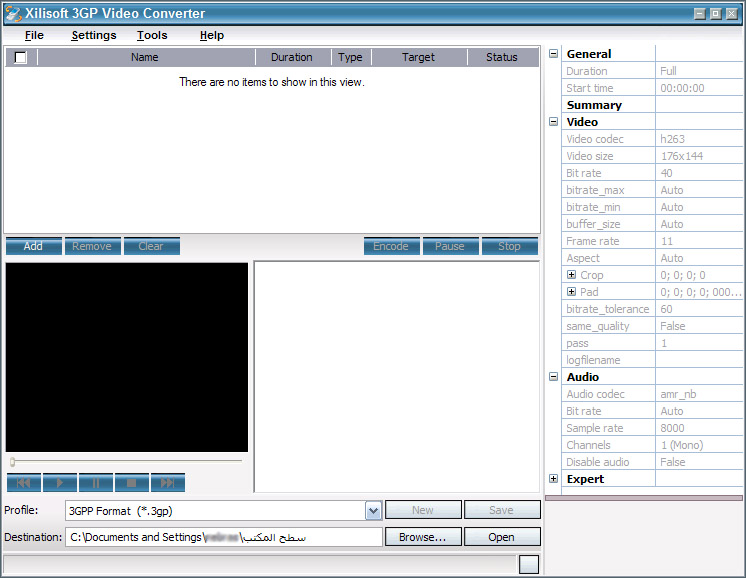The height and width of the screenshot is (578, 746).
Task: Collapse the Video section
Action: 553,122
